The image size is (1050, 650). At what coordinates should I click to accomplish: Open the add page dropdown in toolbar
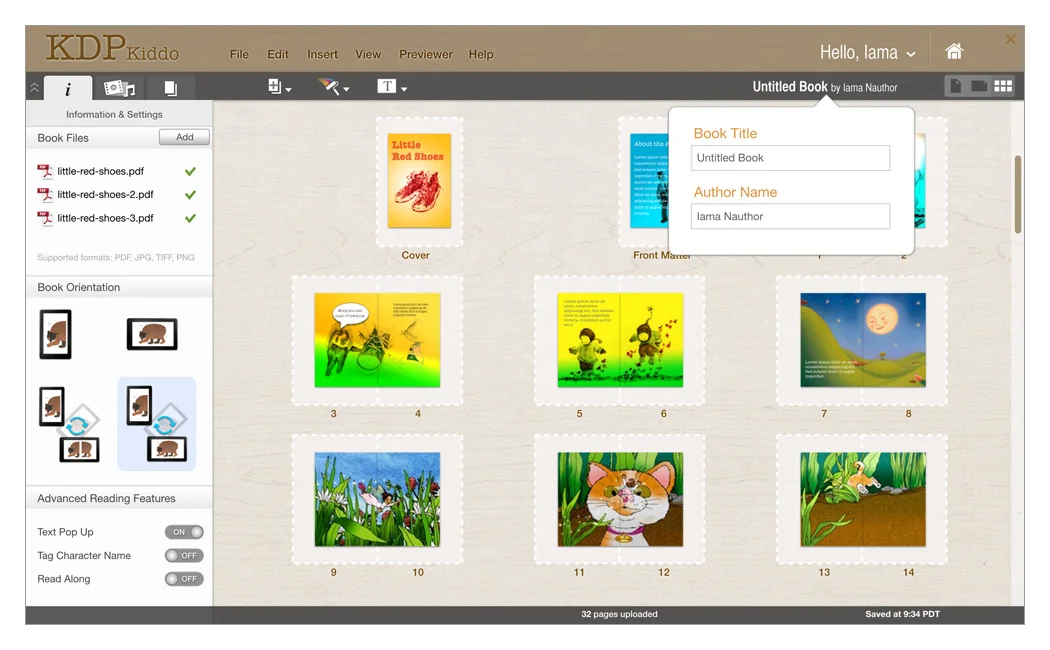279,87
